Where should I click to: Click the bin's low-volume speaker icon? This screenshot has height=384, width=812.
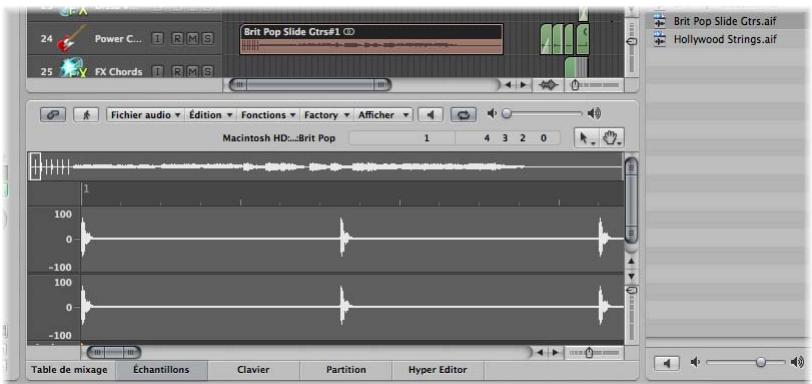[695, 363]
